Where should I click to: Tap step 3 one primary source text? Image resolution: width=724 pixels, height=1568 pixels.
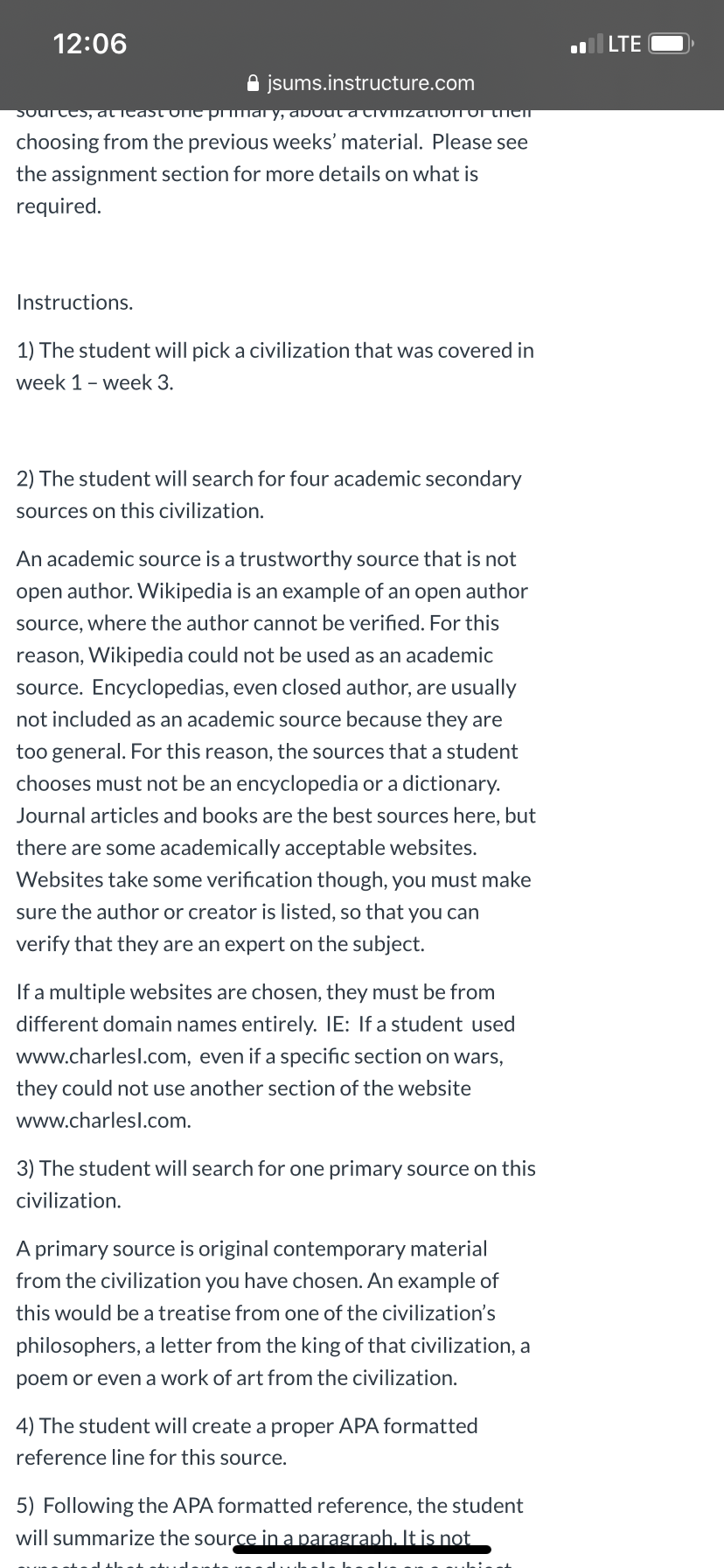click(x=276, y=1185)
